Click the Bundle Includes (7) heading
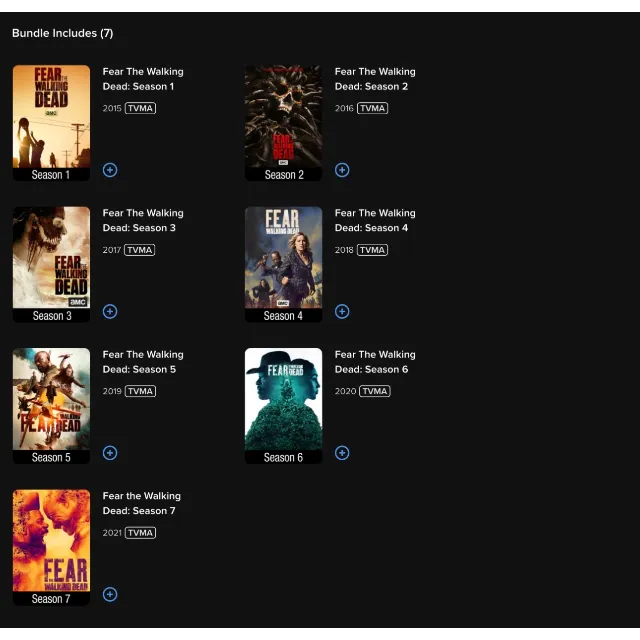 pos(62,33)
